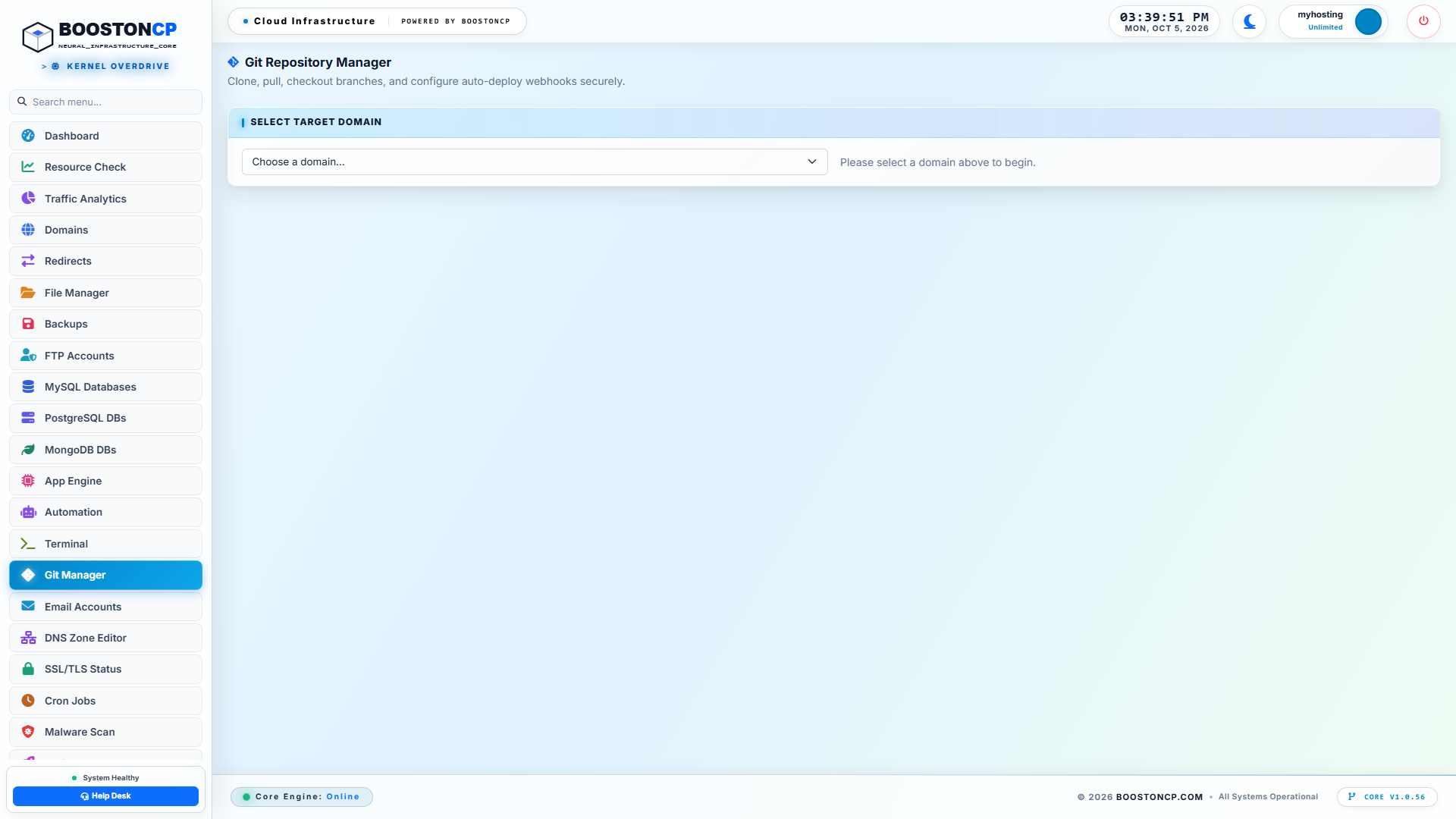1456x819 pixels.
Task: Open the File Manager folder icon
Action: point(28,293)
